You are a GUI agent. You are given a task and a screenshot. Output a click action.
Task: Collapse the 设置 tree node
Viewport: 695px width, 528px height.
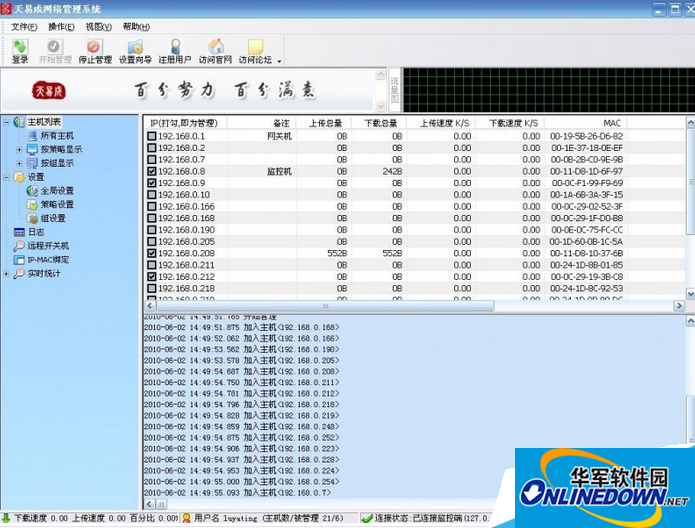point(6,177)
